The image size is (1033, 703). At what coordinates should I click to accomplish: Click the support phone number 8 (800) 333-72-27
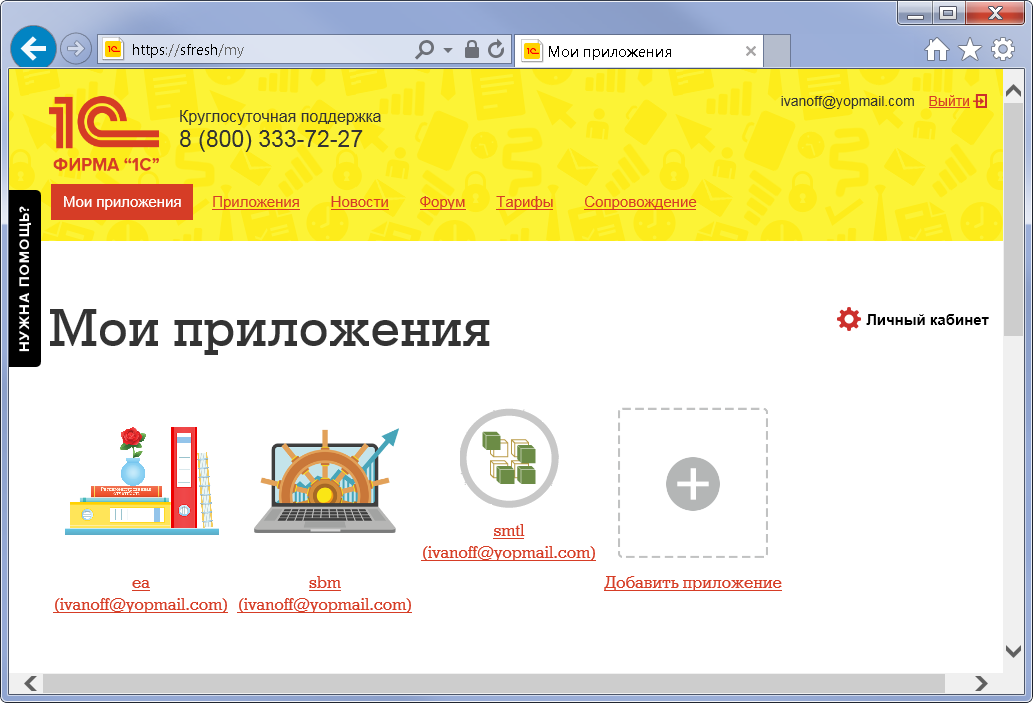[271, 140]
